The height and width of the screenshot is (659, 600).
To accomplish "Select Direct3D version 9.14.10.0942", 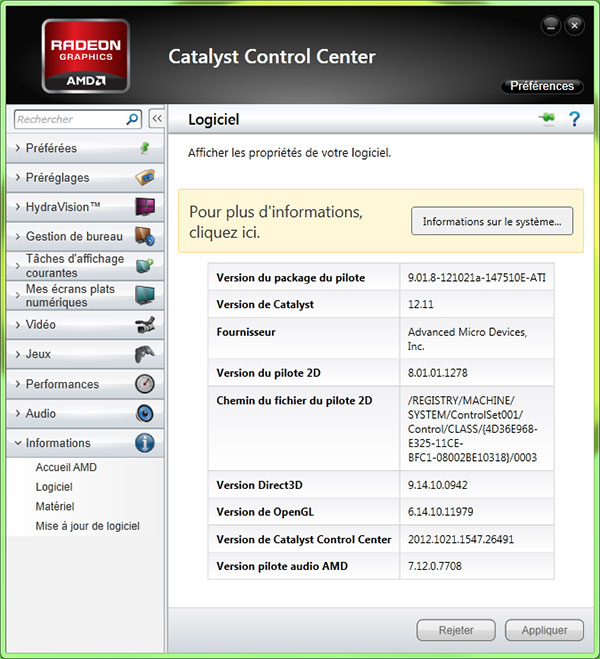I will coord(437,485).
